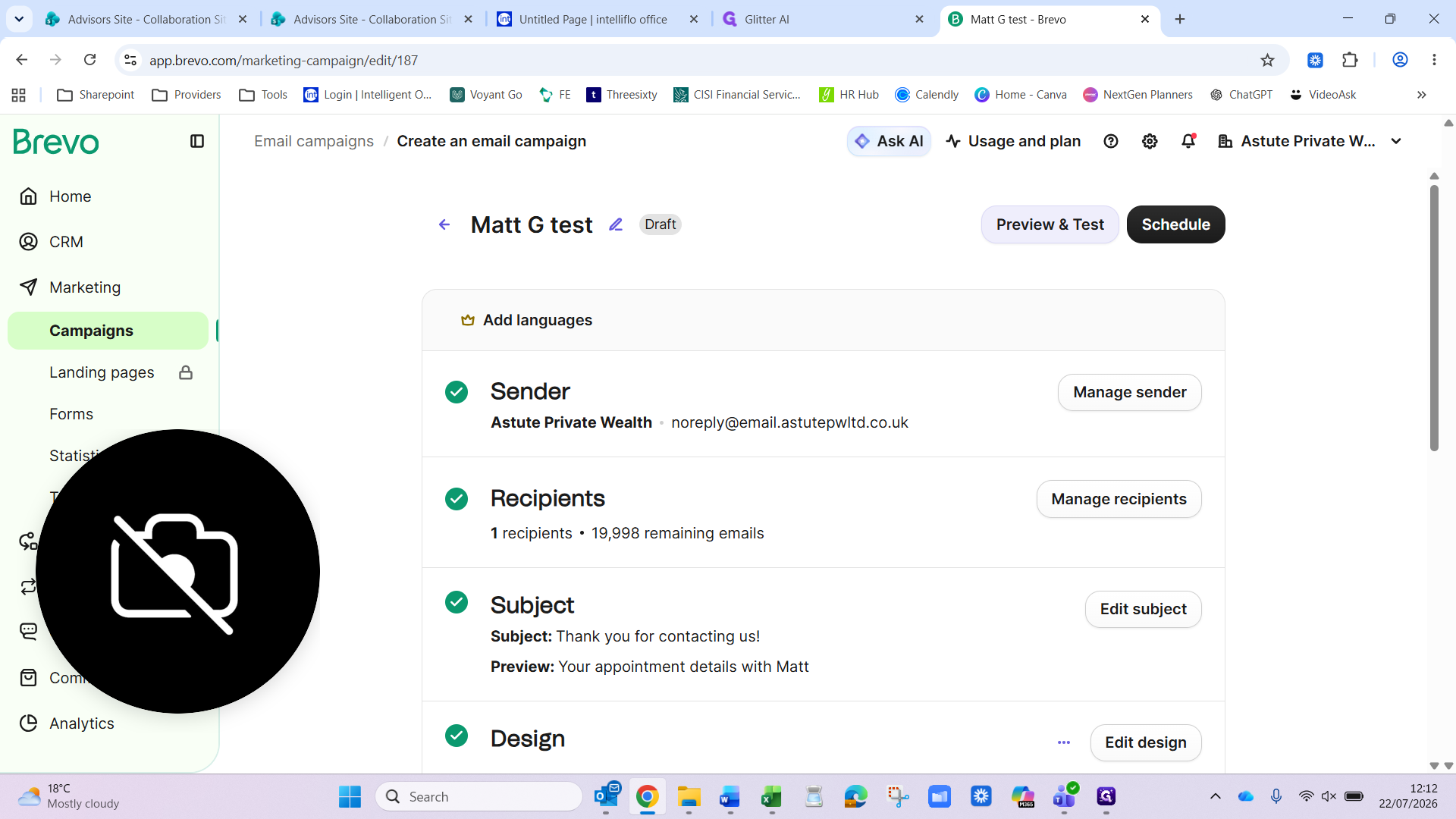Open the weather widget
The image size is (1456, 819).
(68, 796)
